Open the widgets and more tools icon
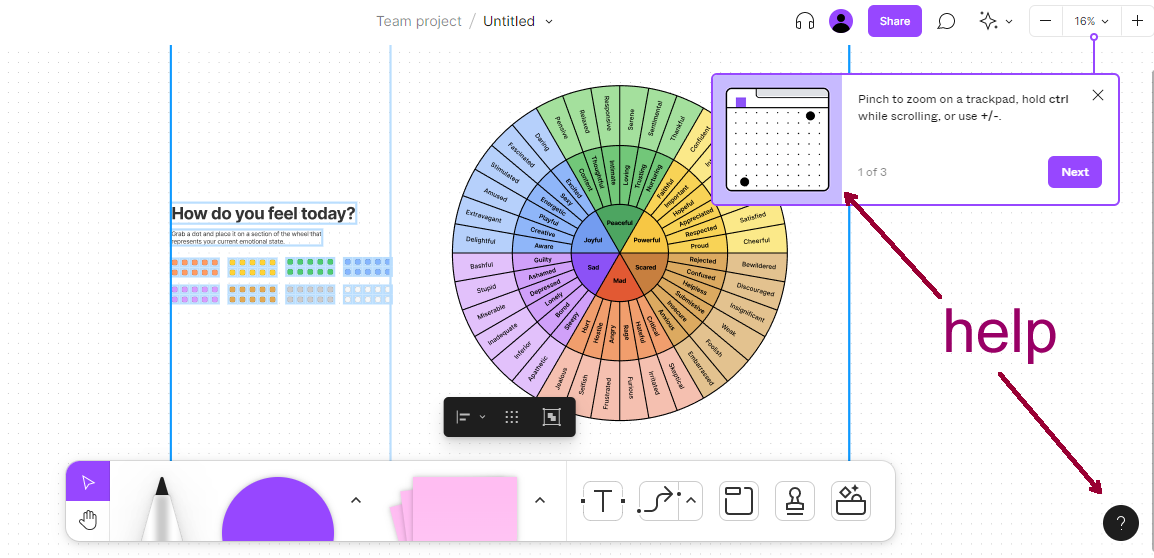The width and height of the screenshot is (1154, 558). tap(851, 501)
